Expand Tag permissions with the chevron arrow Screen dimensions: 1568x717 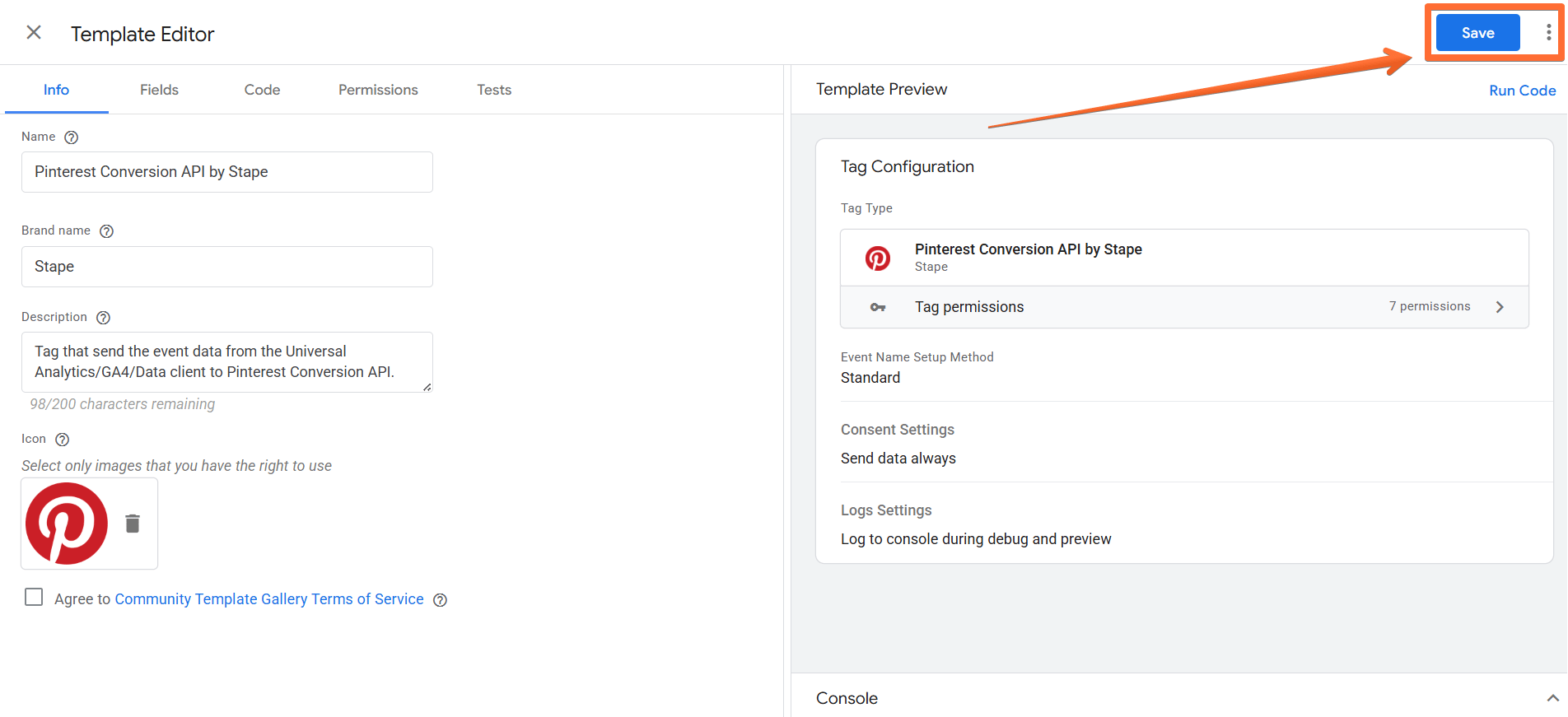coord(1500,307)
